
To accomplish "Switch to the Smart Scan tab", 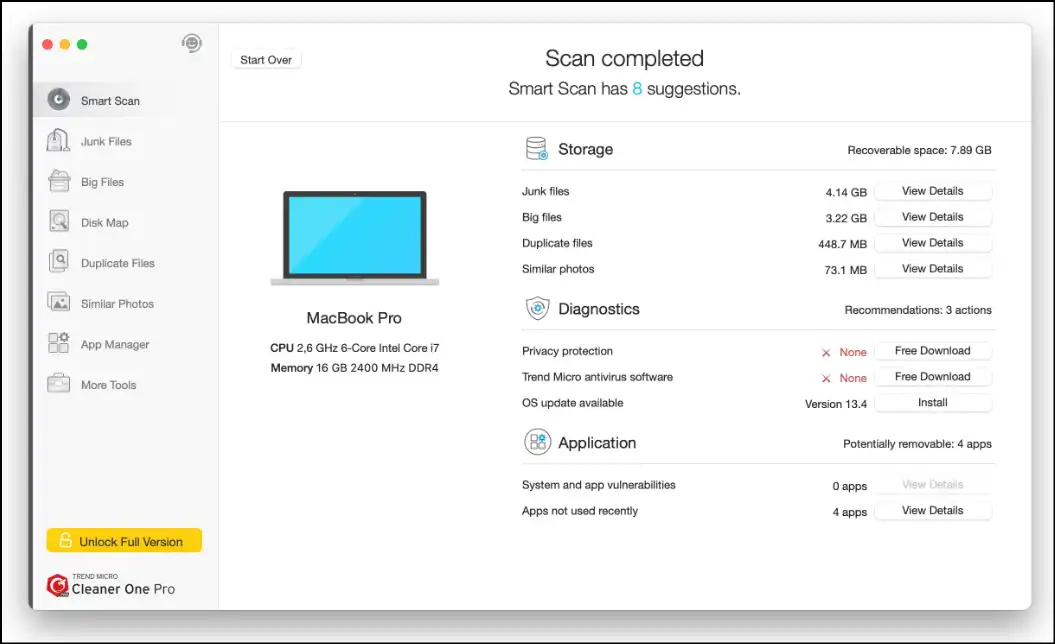I will (x=110, y=100).
